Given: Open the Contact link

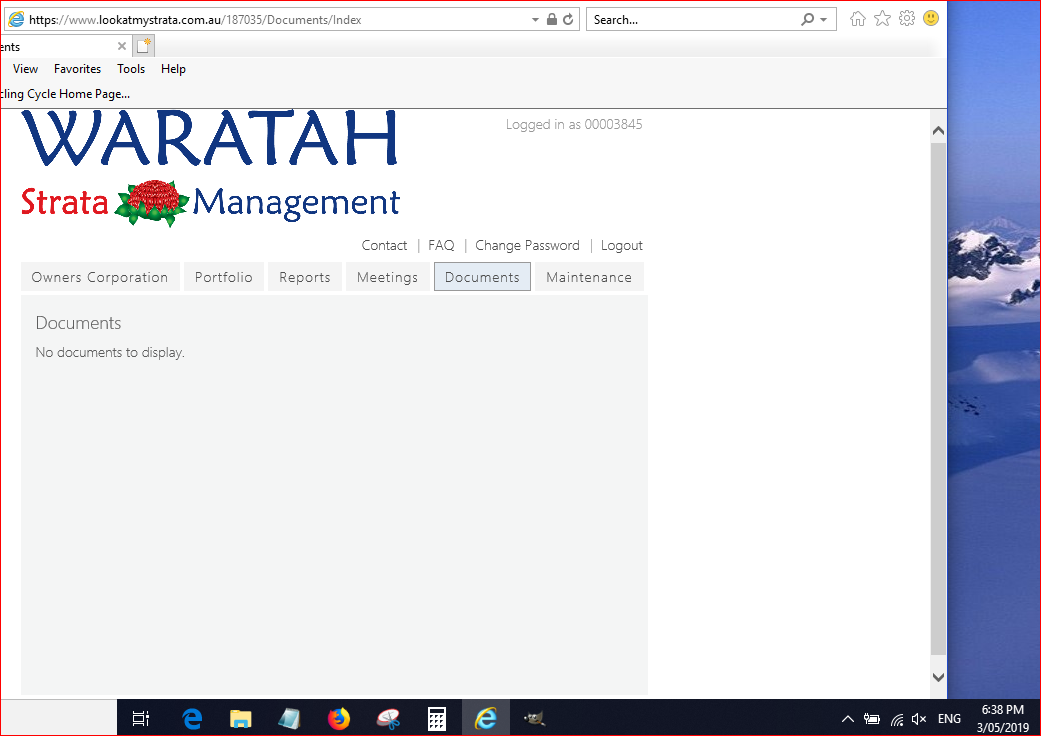Looking at the screenshot, I should point(384,246).
